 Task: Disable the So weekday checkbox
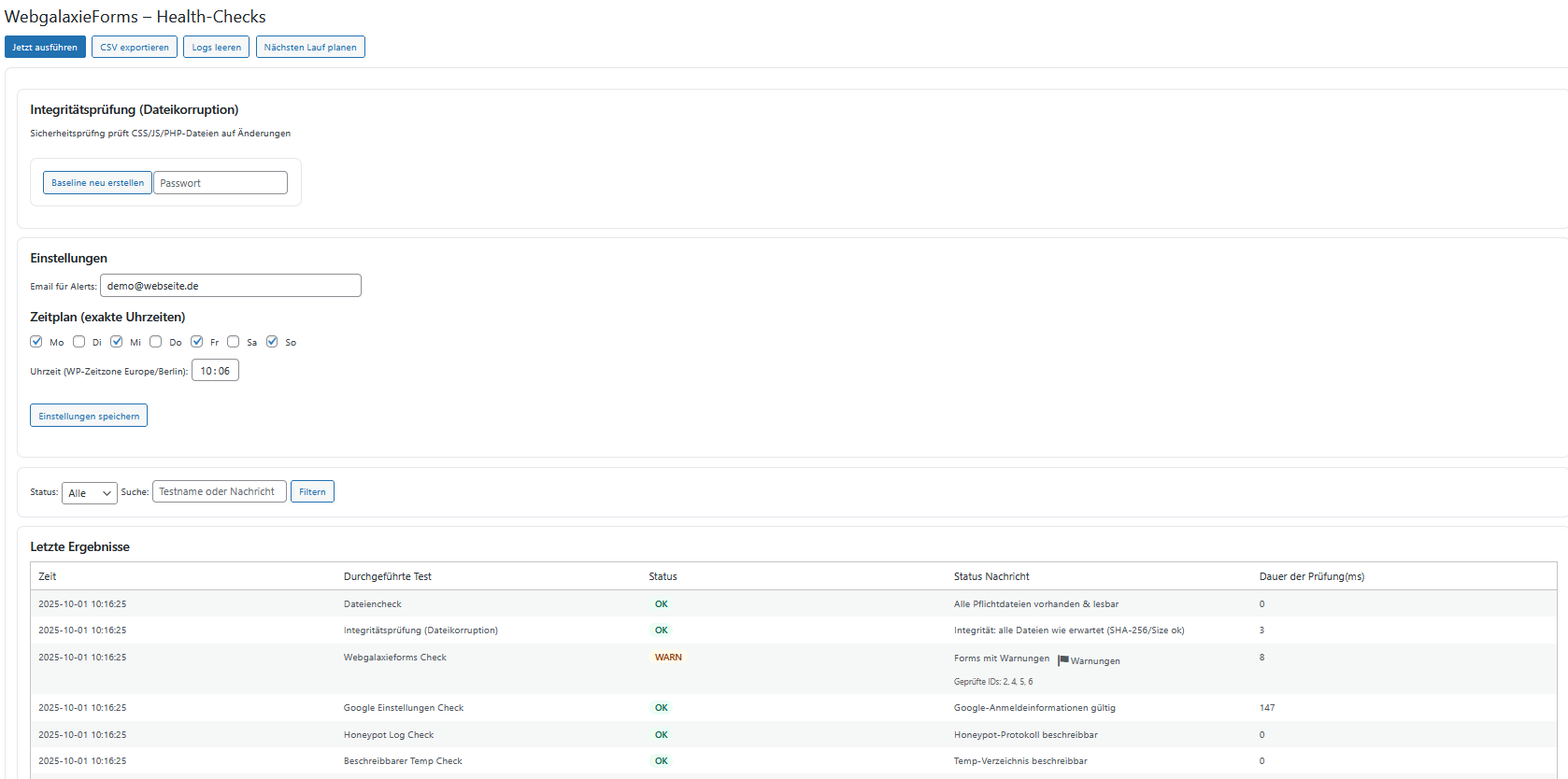pos(272,342)
